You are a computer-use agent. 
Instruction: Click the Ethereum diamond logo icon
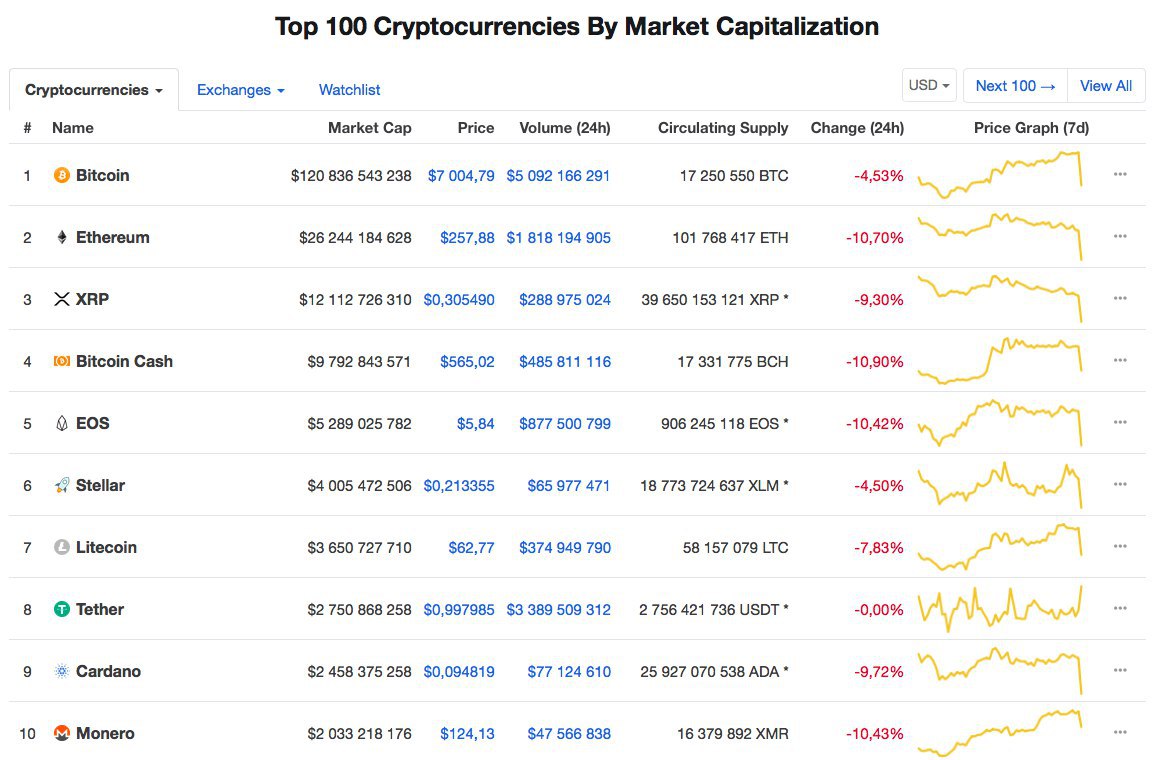[62, 237]
